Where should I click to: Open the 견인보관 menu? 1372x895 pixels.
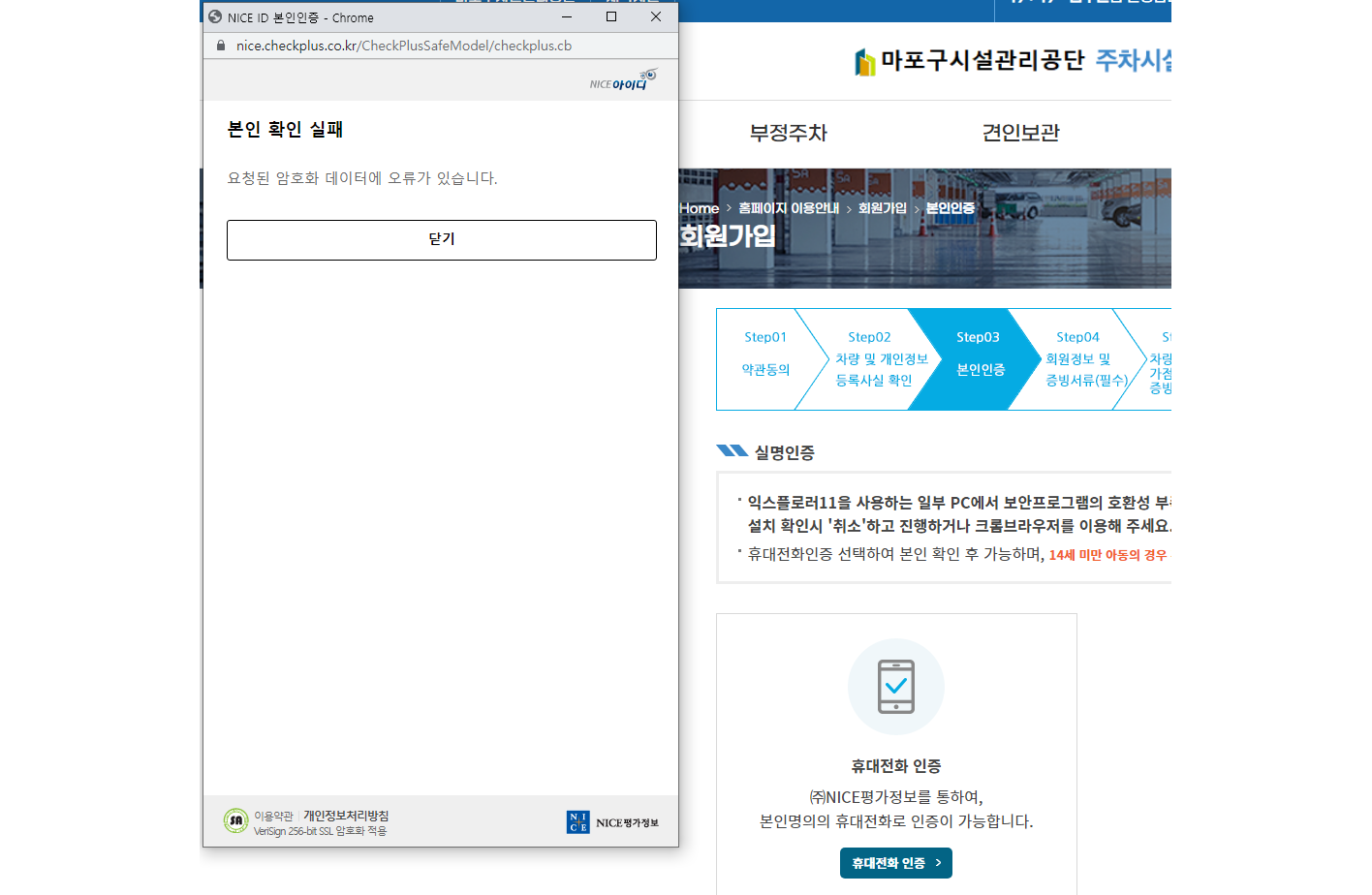1020,133
